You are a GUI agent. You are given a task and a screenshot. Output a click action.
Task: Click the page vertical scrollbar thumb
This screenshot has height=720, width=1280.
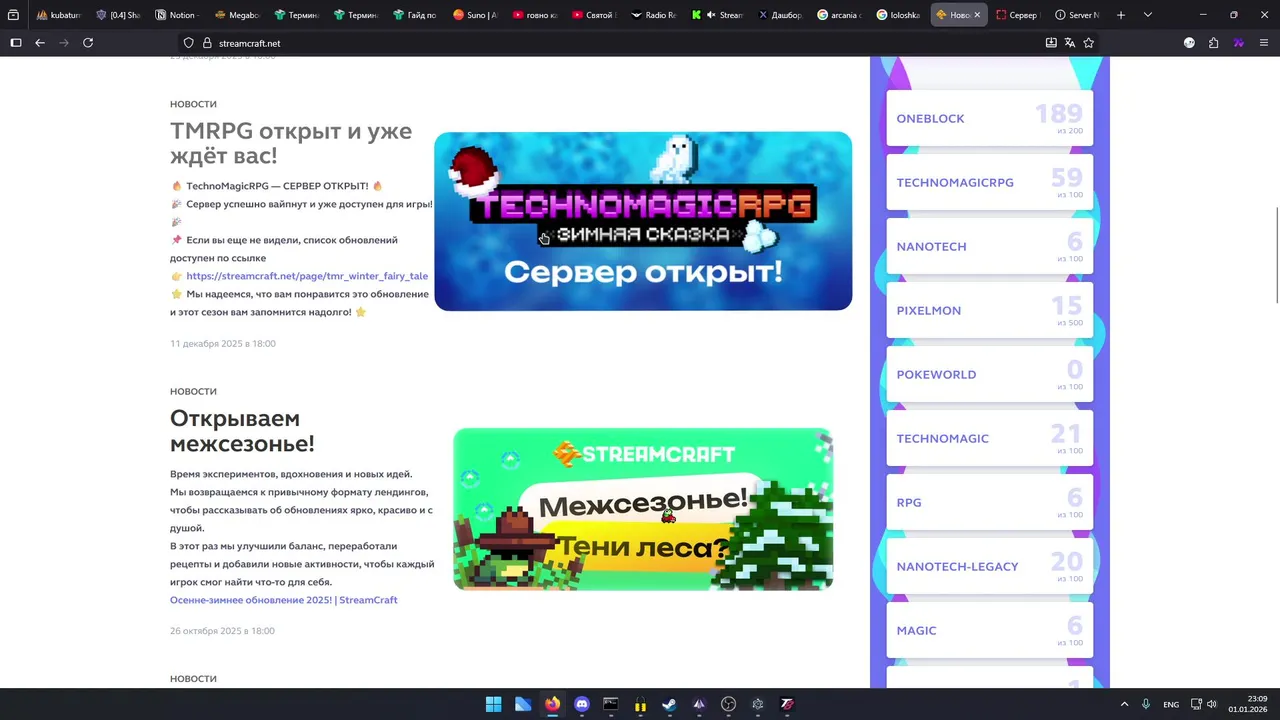tap(1276, 254)
